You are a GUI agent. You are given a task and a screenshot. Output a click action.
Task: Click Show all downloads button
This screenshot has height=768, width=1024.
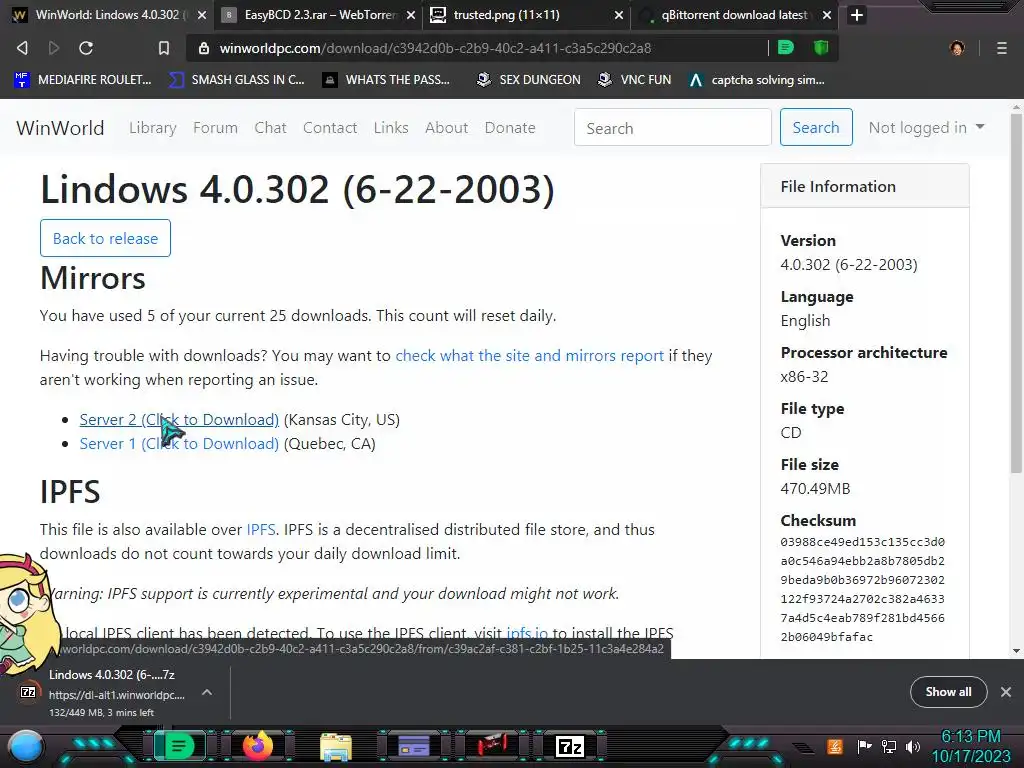pyautogui.click(x=948, y=692)
